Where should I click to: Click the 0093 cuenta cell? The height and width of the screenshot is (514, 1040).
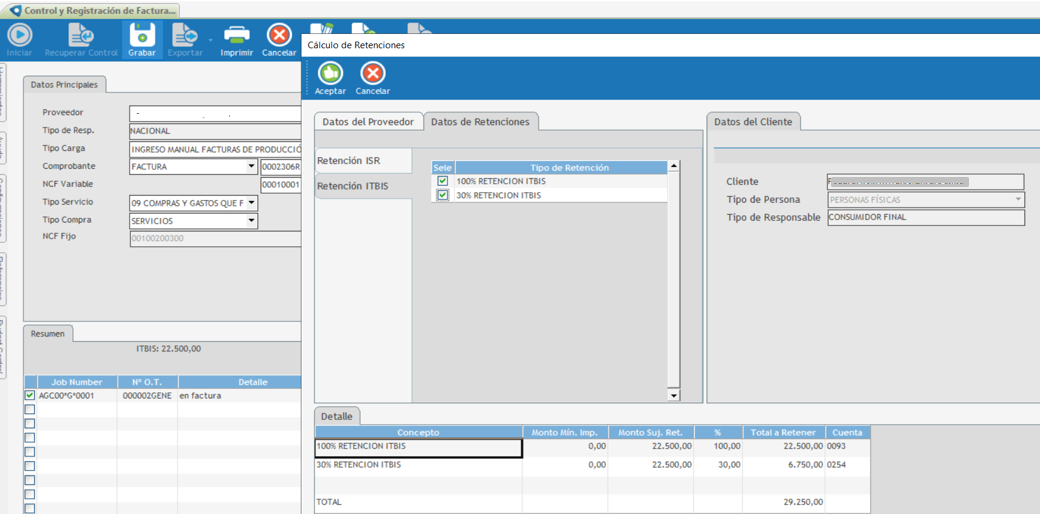(x=848, y=448)
